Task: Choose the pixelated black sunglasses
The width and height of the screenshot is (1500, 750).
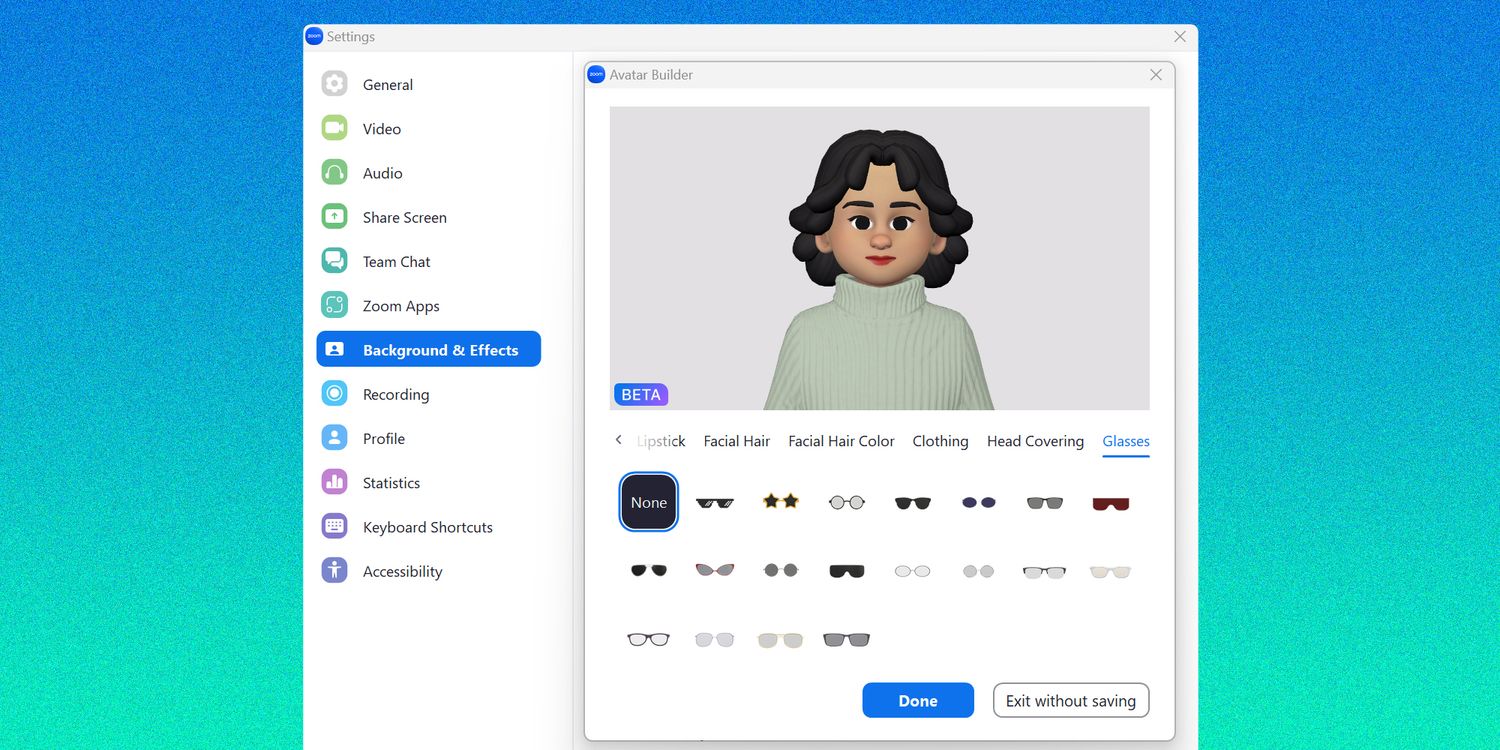Action: (x=714, y=503)
